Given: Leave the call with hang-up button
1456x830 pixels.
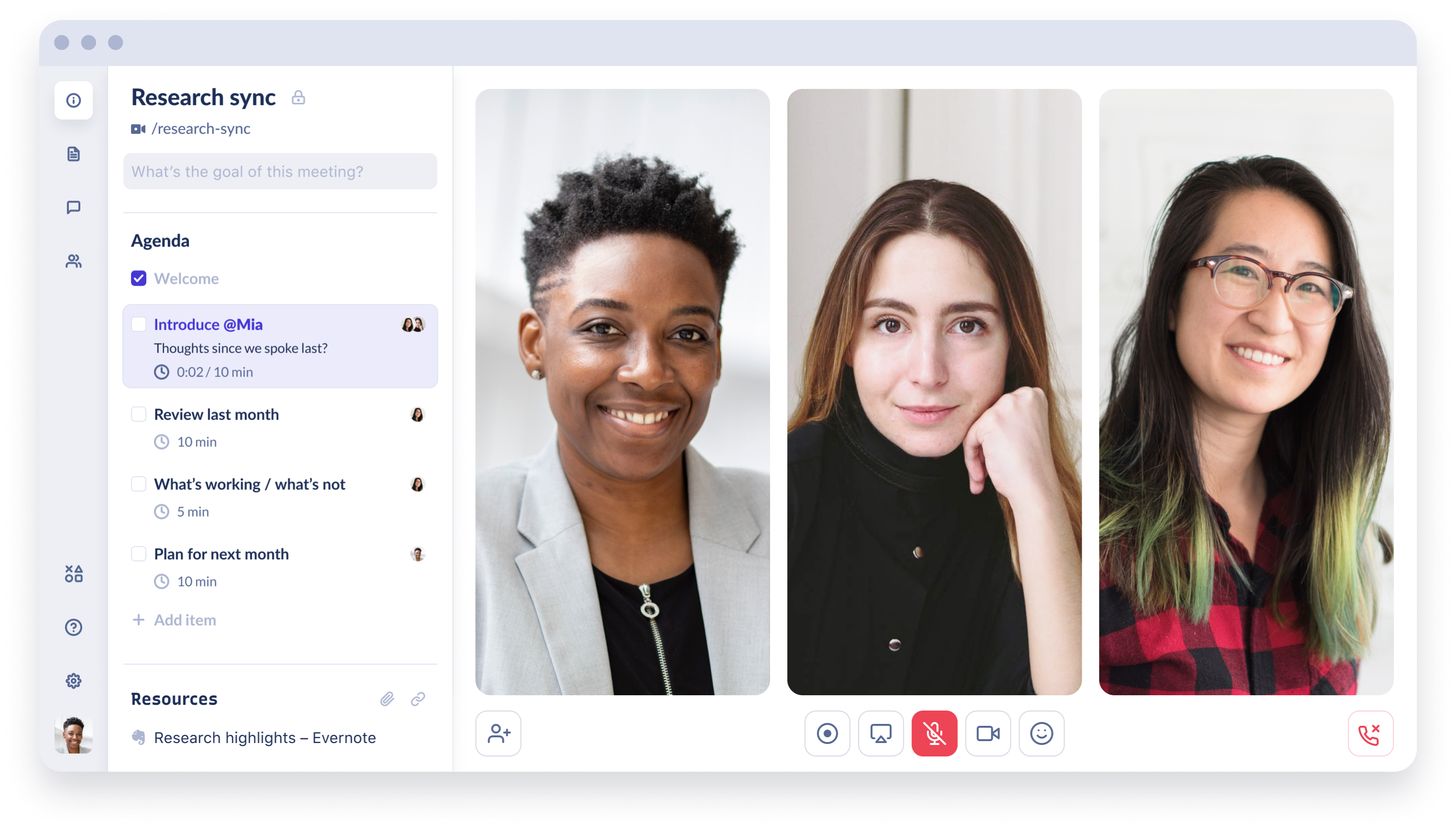Looking at the screenshot, I should click(1370, 733).
